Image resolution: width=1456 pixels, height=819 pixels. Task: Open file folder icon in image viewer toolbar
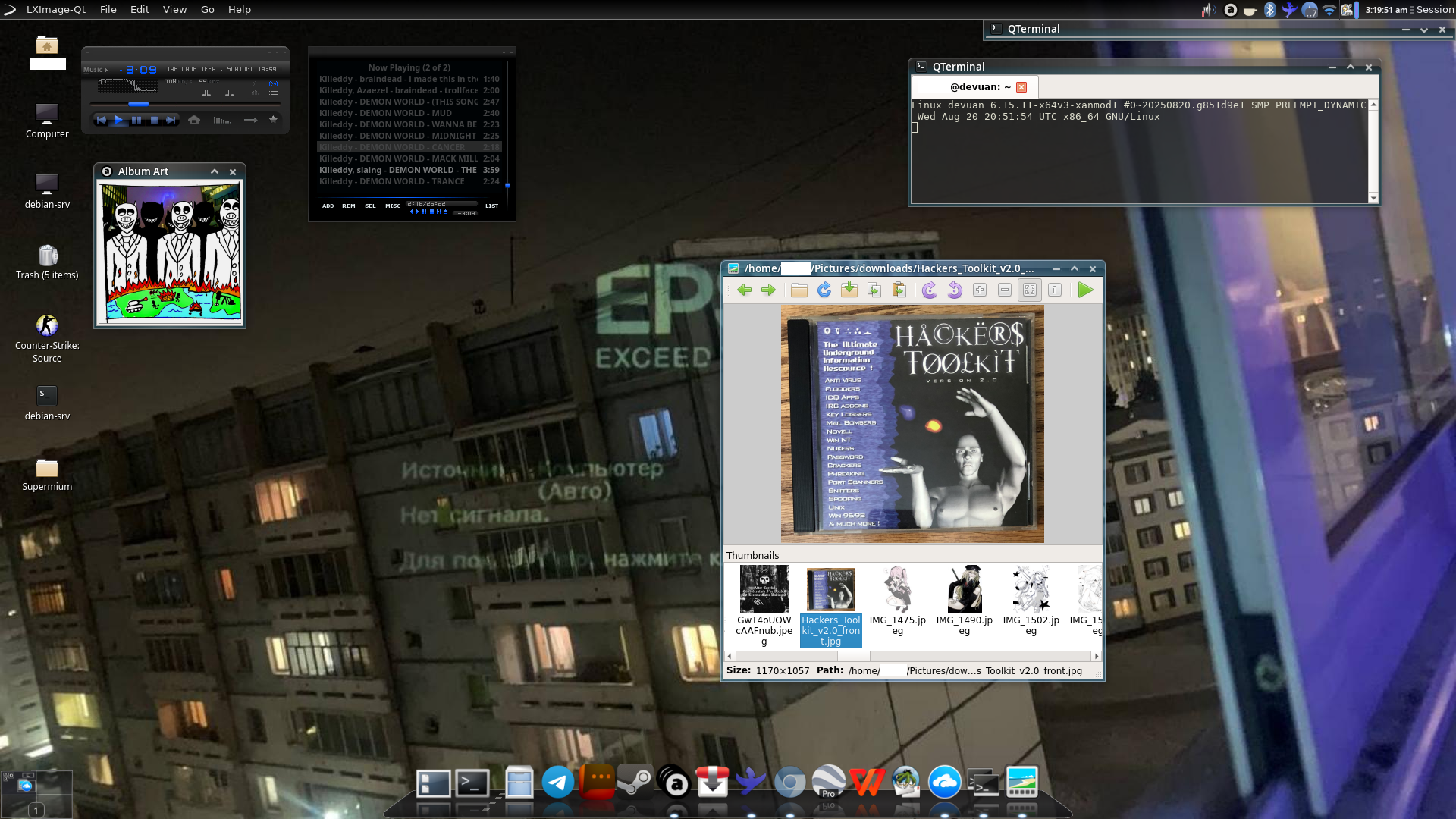click(x=799, y=290)
